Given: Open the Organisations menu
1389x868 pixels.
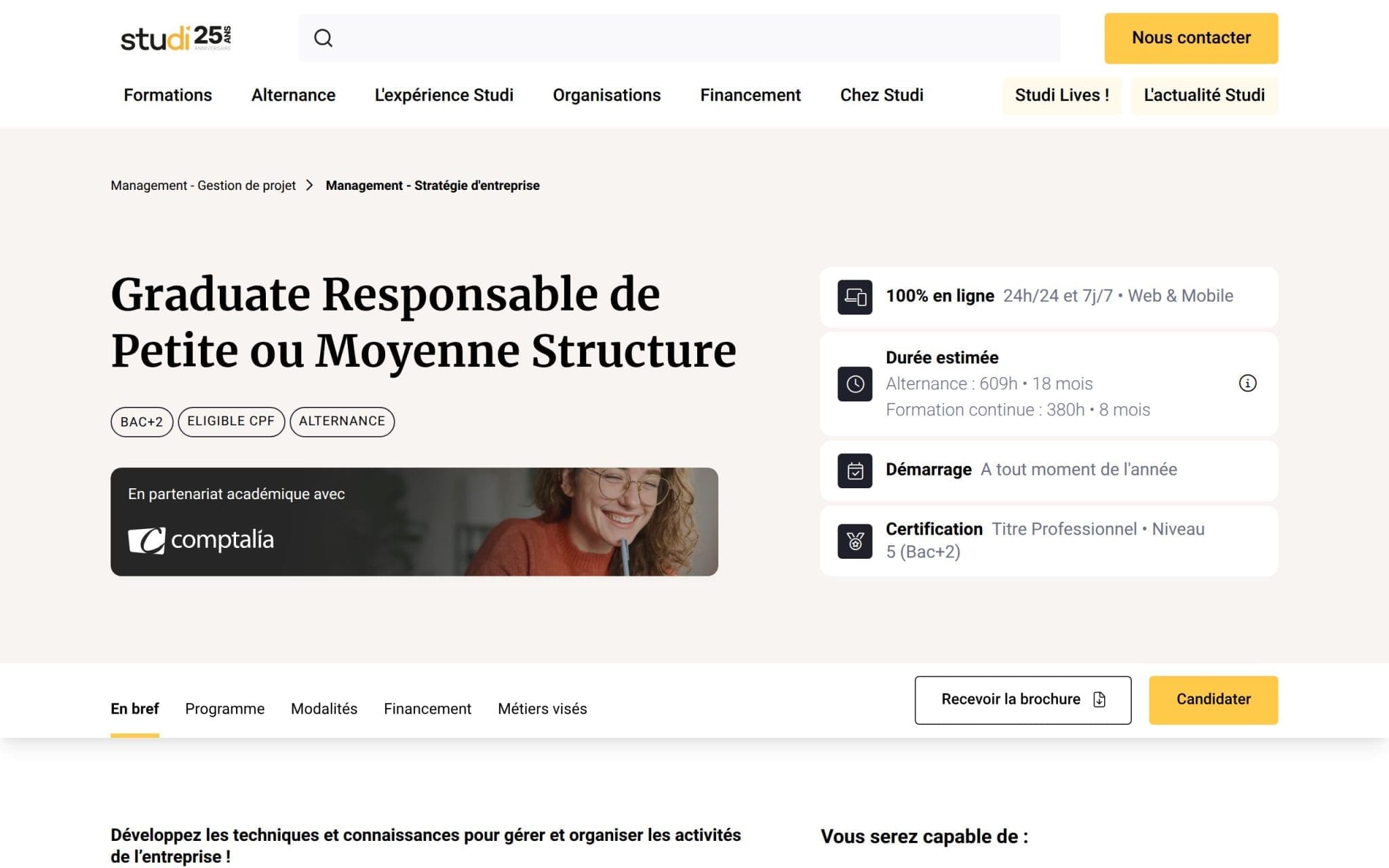Looking at the screenshot, I should (606, 95).
